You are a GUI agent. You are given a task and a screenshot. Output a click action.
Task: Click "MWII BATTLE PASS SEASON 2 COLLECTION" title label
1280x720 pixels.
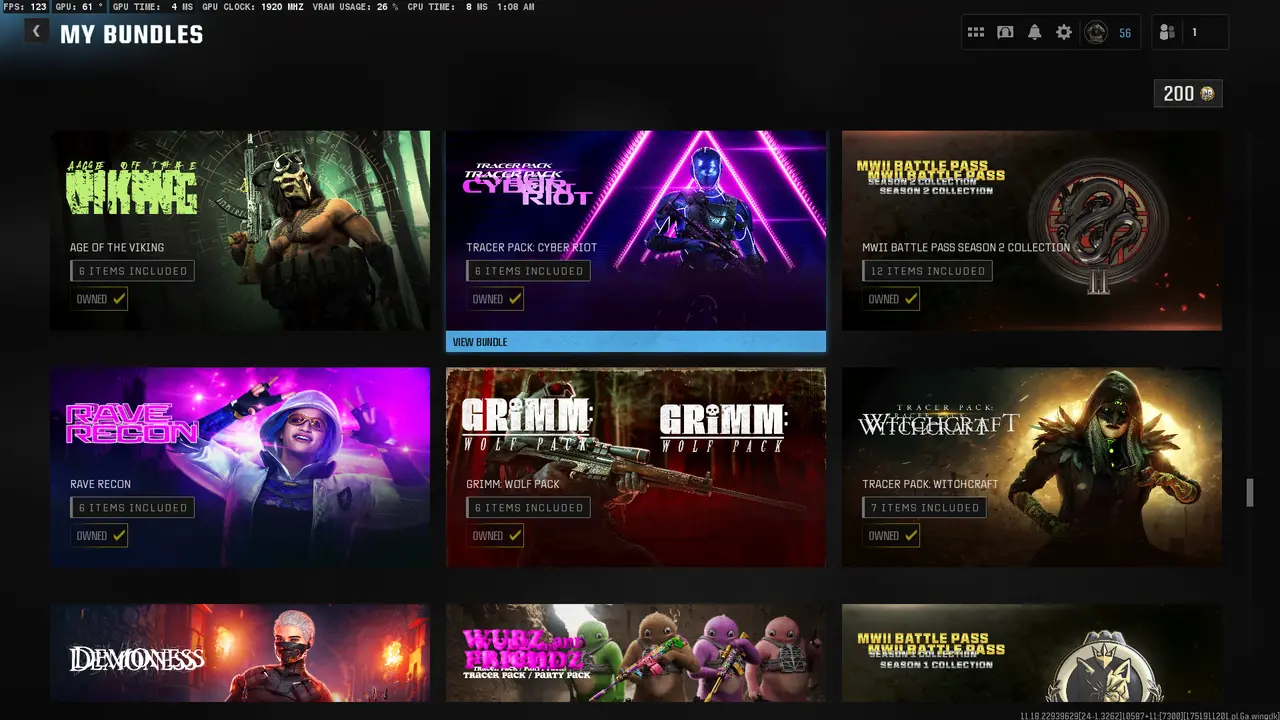[x=966, y=247]
